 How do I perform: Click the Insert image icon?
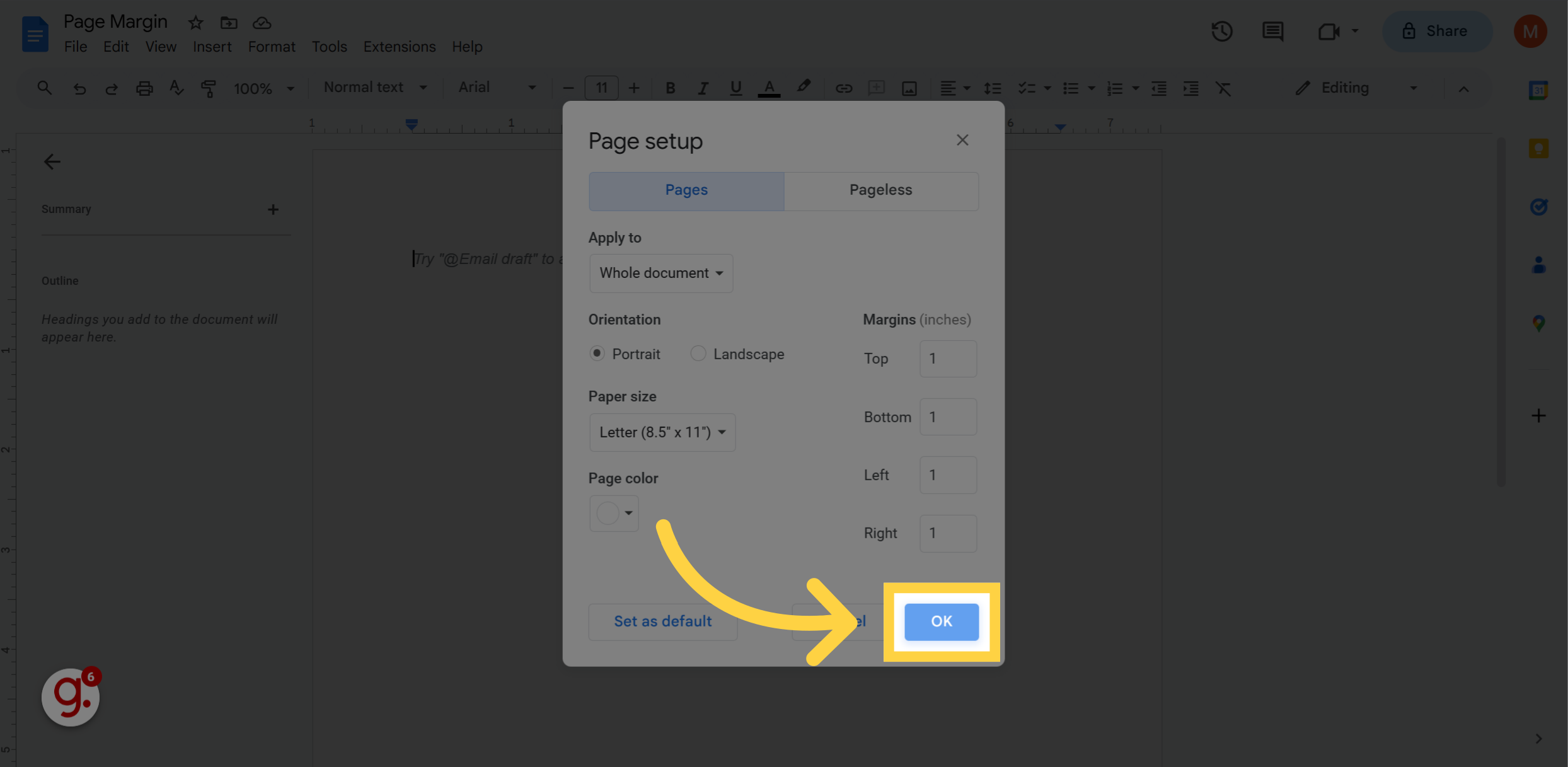click(x=909, y=88)
